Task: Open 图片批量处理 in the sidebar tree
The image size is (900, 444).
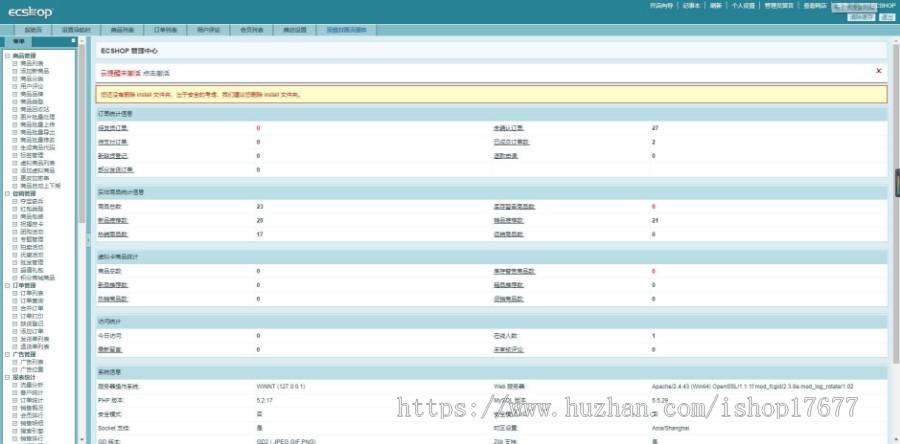Action: (37, 117)
